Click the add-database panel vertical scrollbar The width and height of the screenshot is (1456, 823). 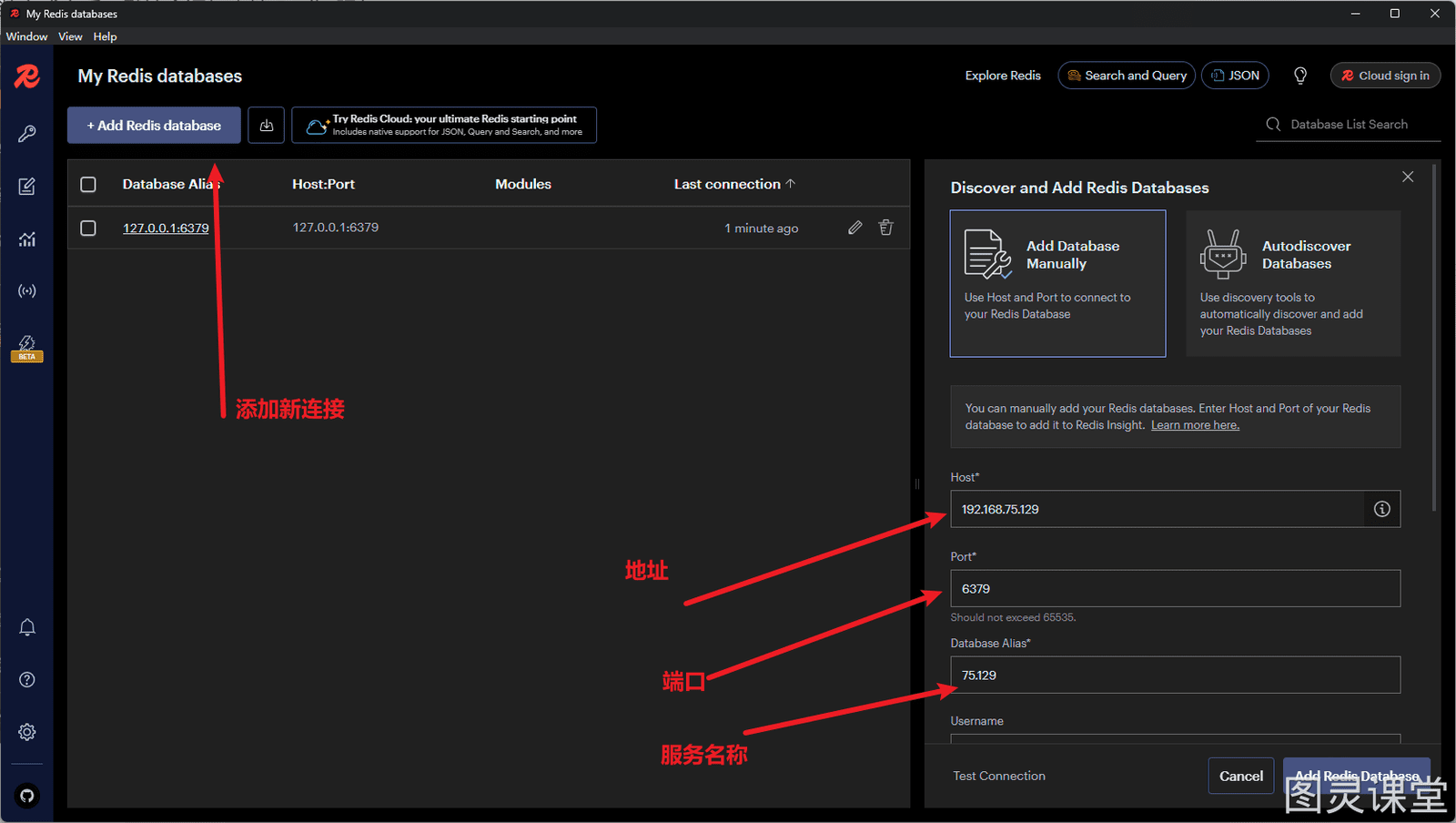pyautogui.click(x=1436, y=337)
